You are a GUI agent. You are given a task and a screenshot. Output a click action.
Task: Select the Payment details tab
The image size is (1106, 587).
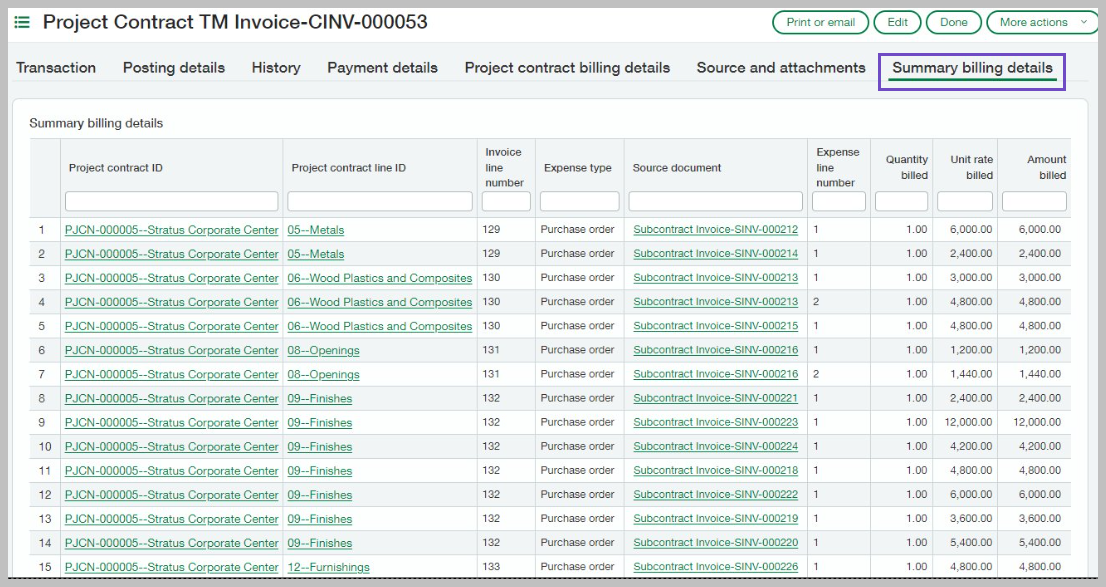(x=382, y=68)
